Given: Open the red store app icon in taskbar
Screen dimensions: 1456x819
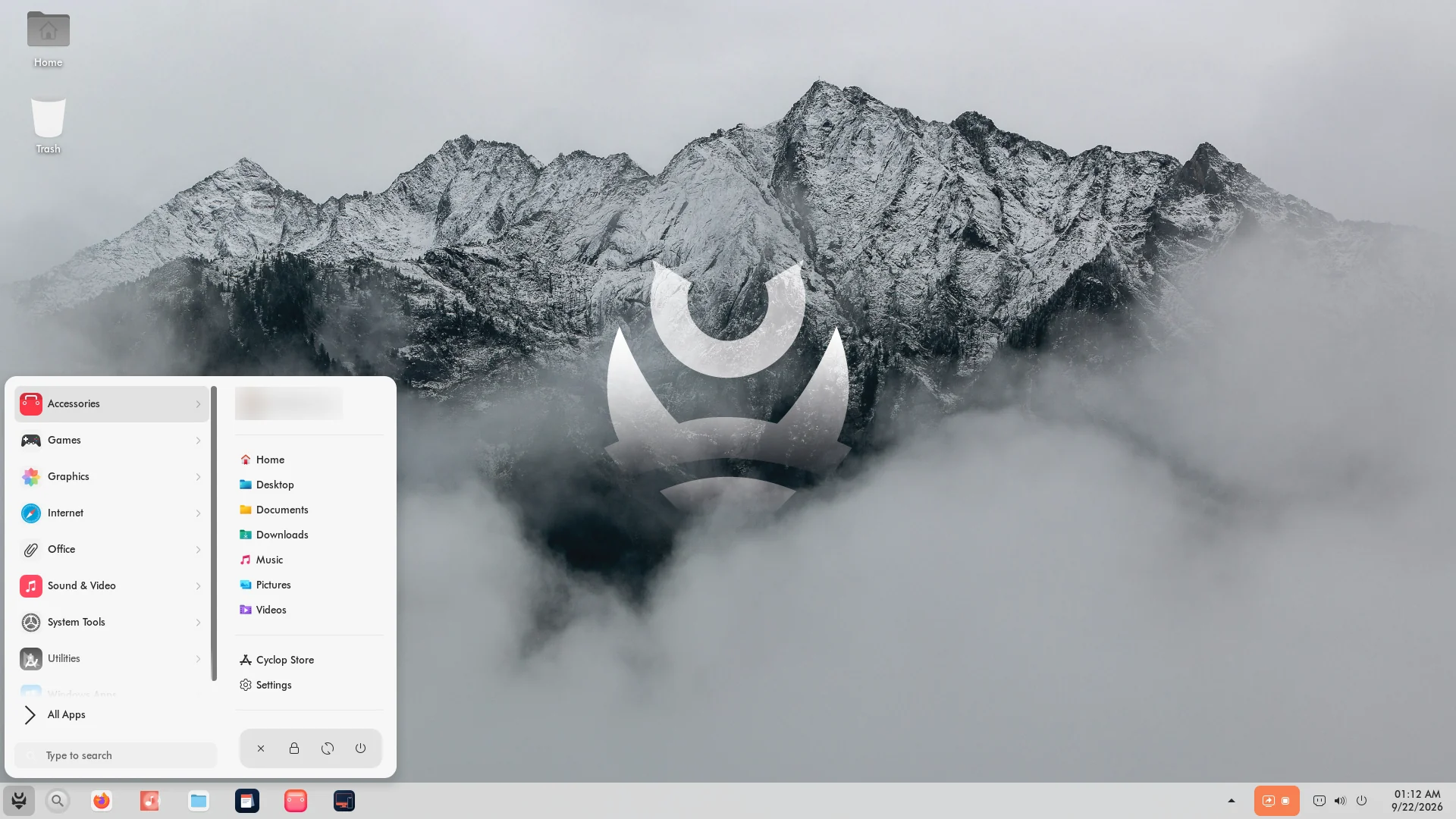Looking at the screenshot, I should (x=295, y=801).
